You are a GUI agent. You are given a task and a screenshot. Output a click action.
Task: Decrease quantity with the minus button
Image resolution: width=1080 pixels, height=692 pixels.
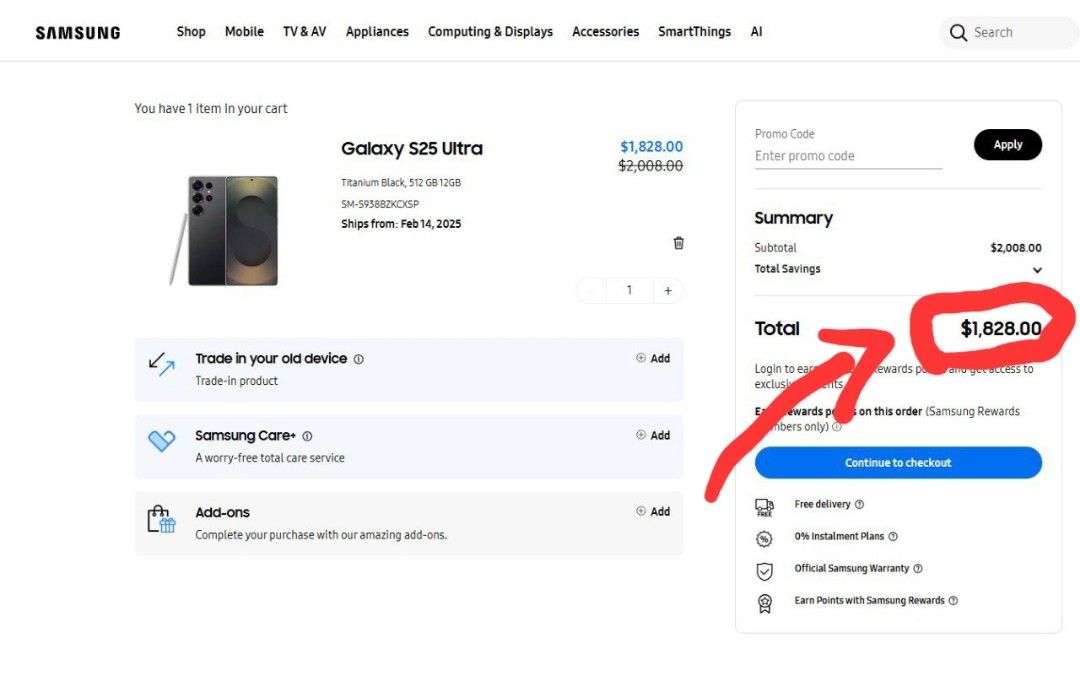592,291
